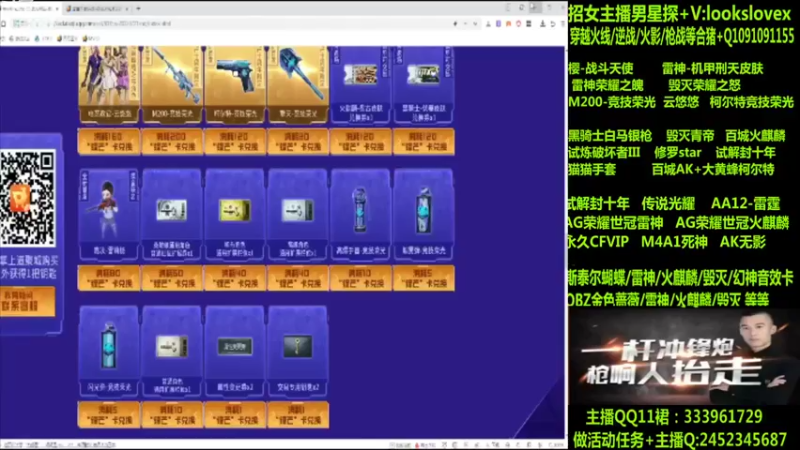Click redeem button under fire kirin ticket
Screen dimensions: 800x450
pyautogui.click(x=361, y=141)
